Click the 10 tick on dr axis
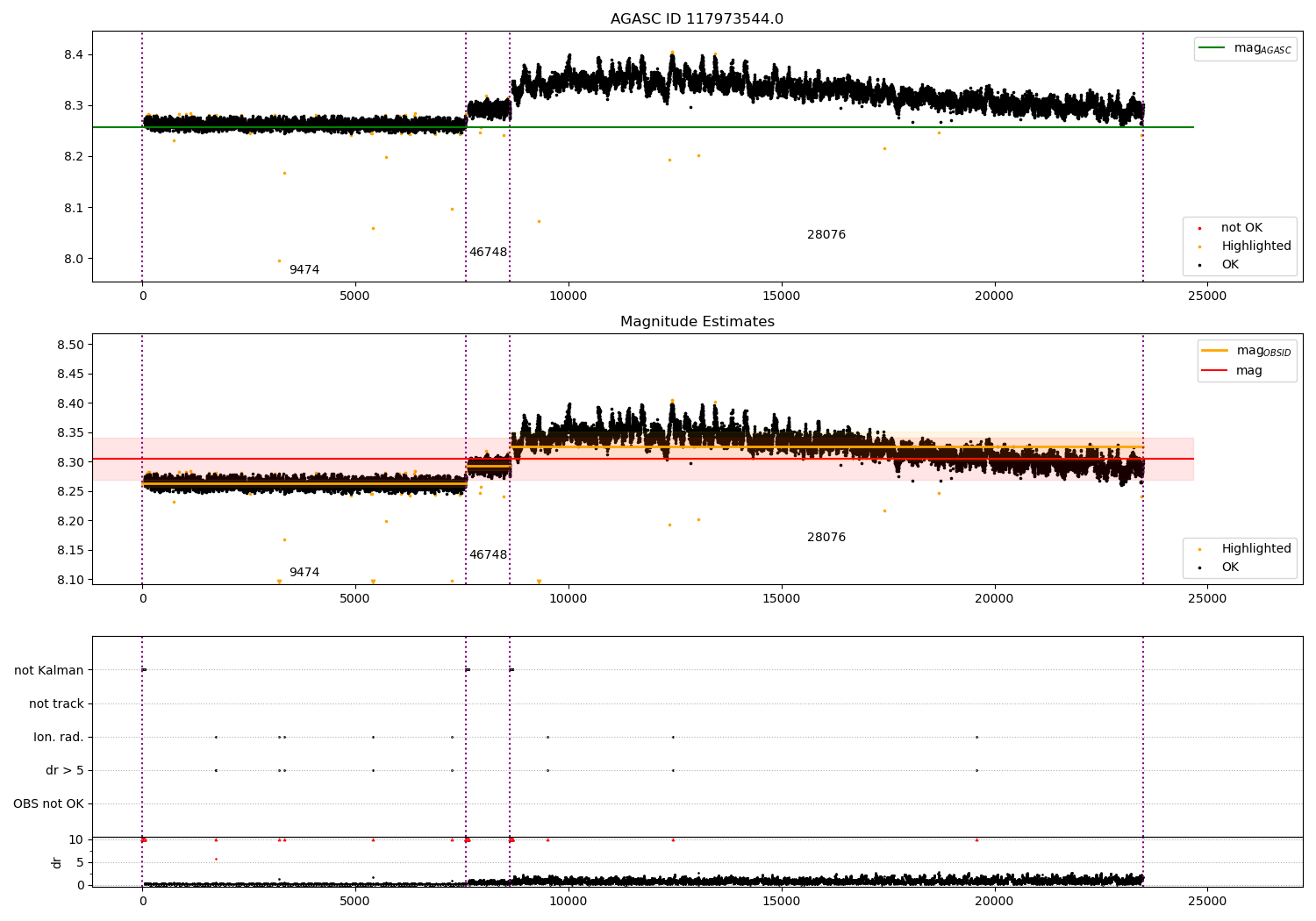Image resolution: width=1316 pixels, height=921 pixels. click(76, 840)
